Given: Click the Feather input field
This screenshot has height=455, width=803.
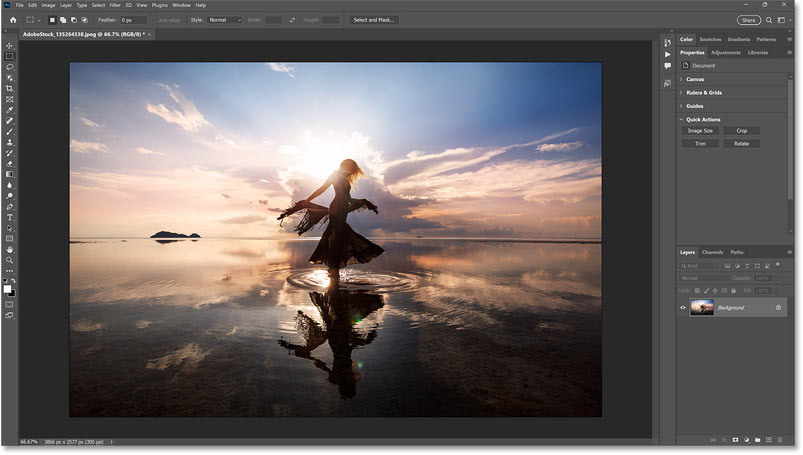Looking at the screenshot, I should click(x=132, y=20).
